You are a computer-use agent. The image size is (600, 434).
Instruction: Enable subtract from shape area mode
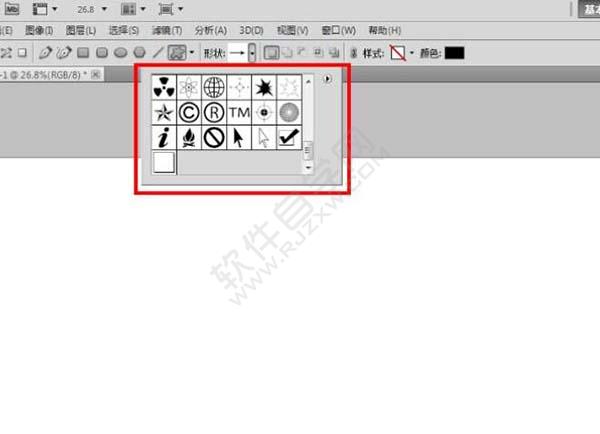coord(302,52)
